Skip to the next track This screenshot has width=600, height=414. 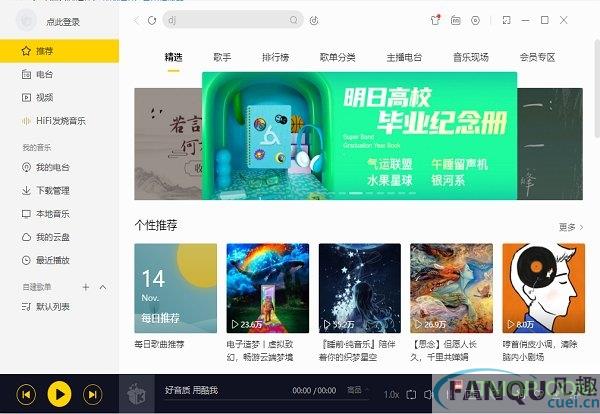point(93,394)
